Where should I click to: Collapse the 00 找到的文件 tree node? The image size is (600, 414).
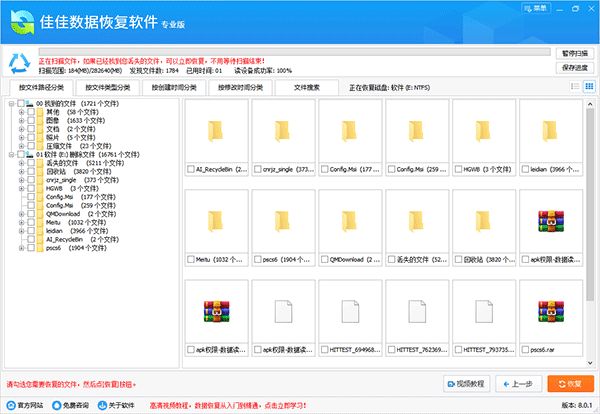point(11,103)
